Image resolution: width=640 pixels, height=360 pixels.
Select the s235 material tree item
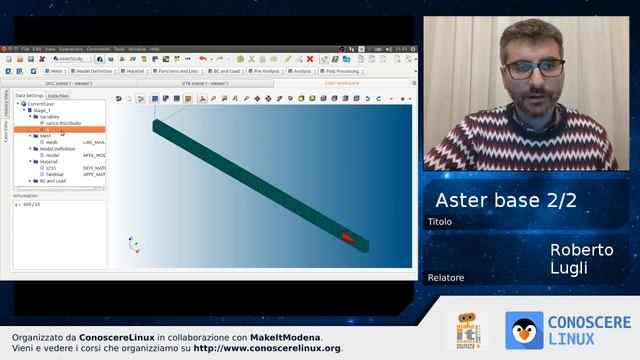coord(51,168)
